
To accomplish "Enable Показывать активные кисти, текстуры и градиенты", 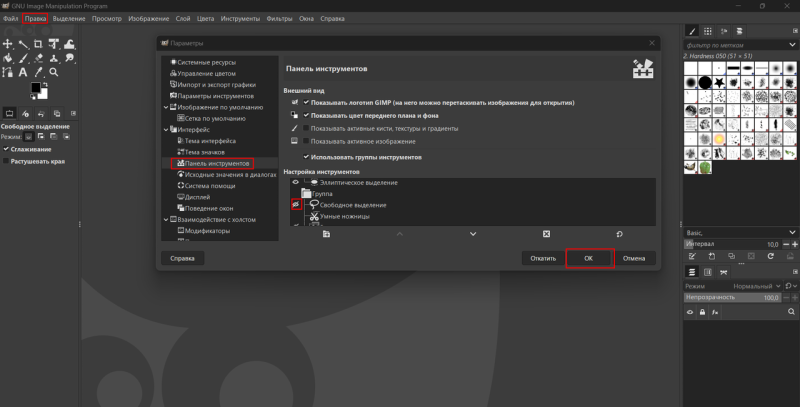I will pyautogui.click(x=306, y=129).
